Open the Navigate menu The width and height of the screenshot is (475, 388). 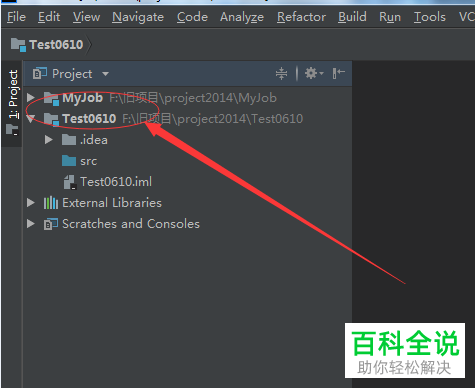point(138,17)
